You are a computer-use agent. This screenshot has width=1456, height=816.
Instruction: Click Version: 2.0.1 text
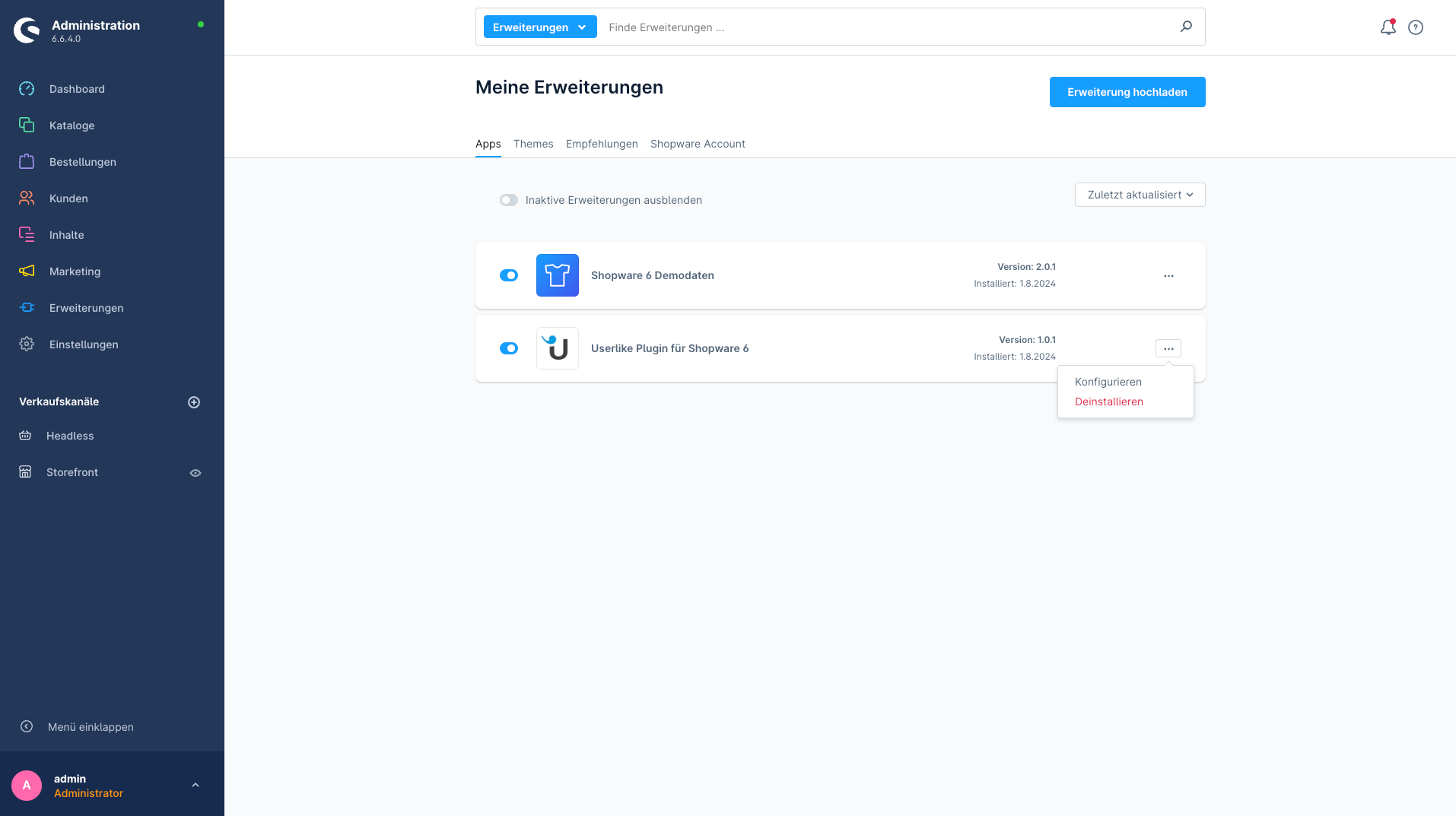(x=1026, y=267)
